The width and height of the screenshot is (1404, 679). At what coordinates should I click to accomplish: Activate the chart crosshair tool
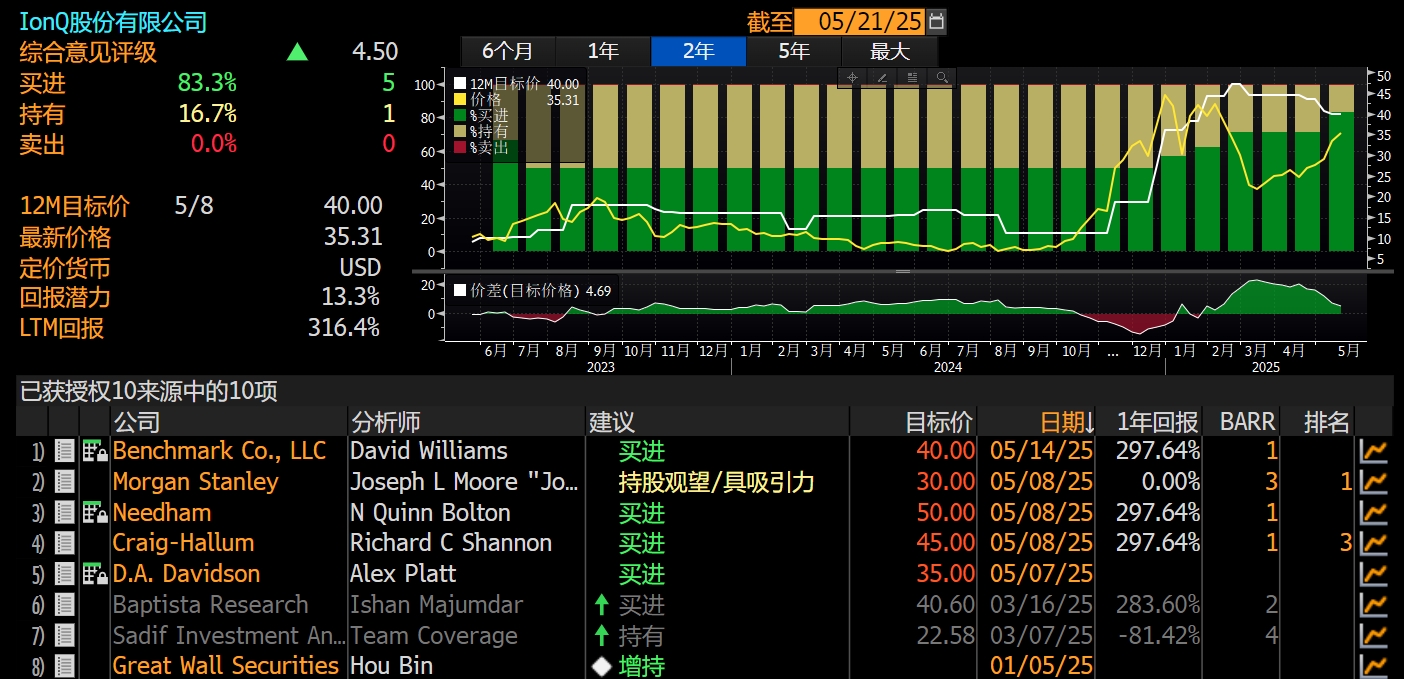[x=853, y=78]
